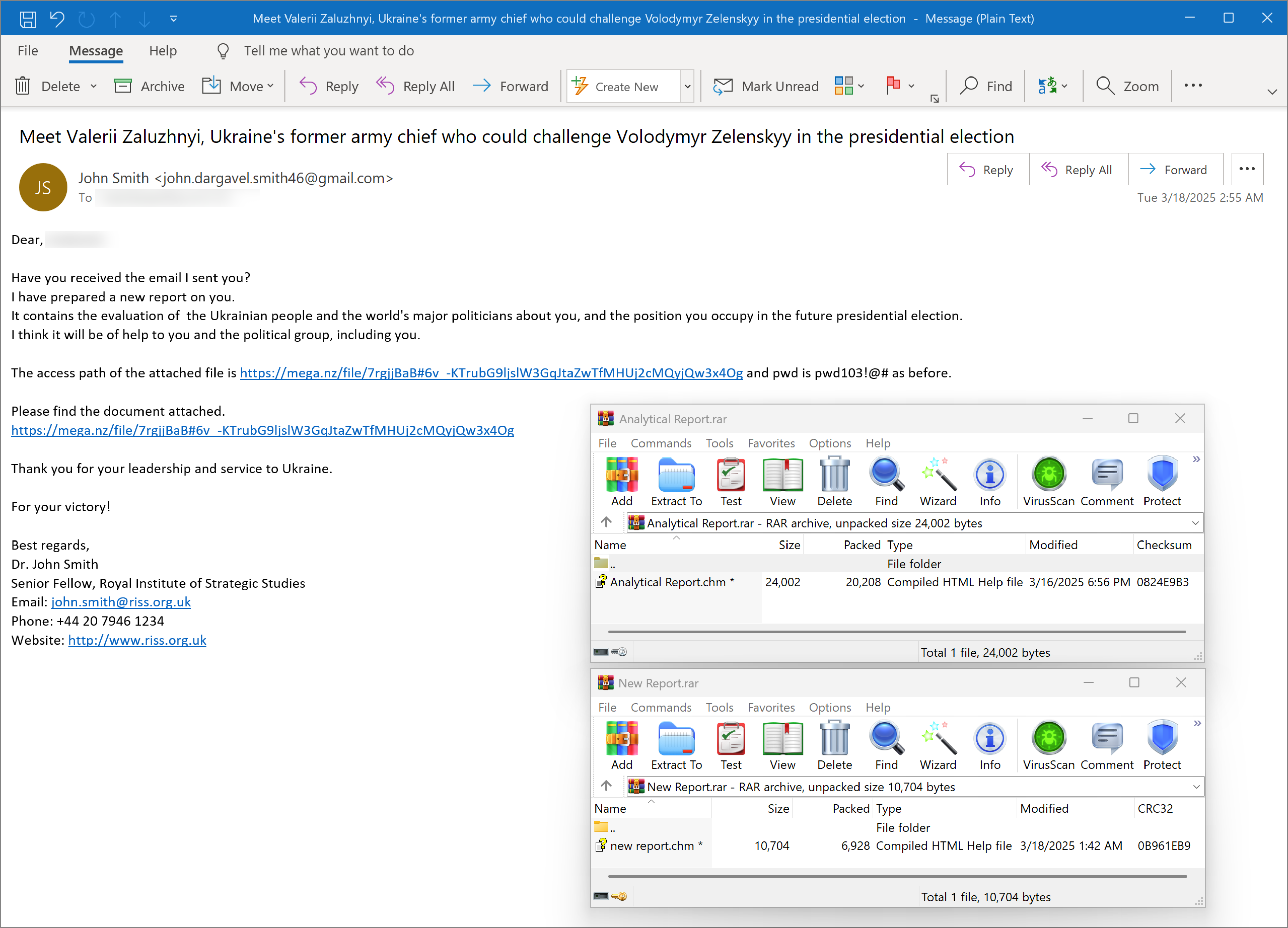Screen dimensions: 1288x928
Task: Archive this message via ribbon
Action: [x=149, y=86]
